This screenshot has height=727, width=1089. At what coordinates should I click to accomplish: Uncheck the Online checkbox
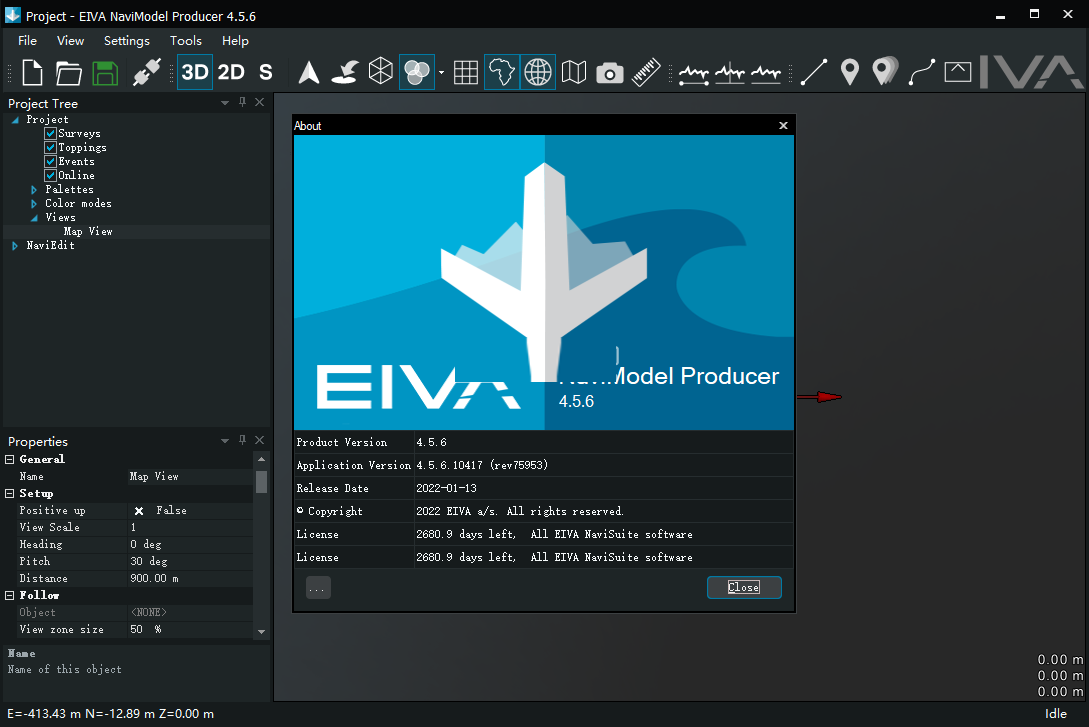click(50, 175)
